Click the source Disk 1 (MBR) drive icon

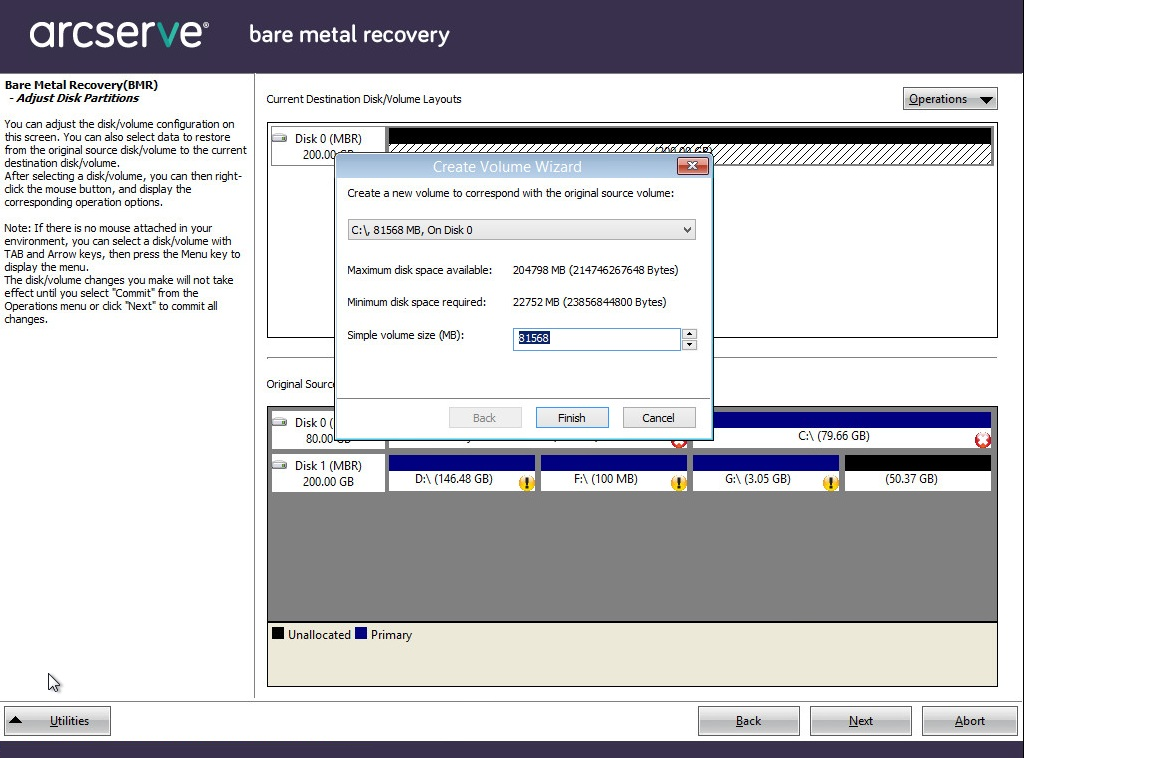(x=280, y=465)
